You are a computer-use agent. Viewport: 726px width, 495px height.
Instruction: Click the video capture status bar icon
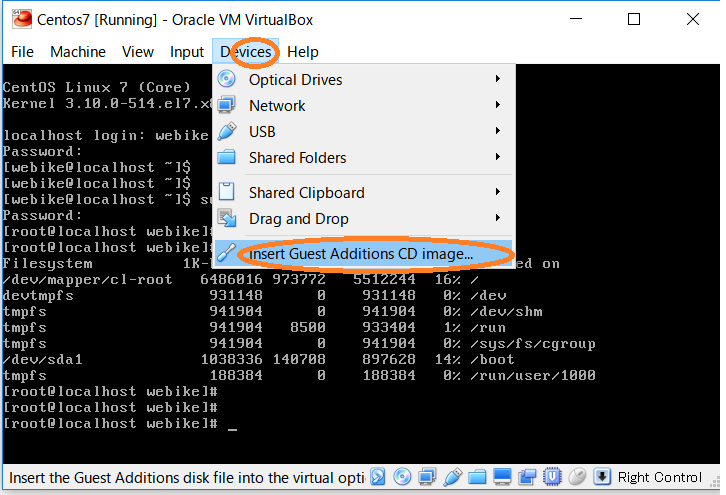coord(527,476)
